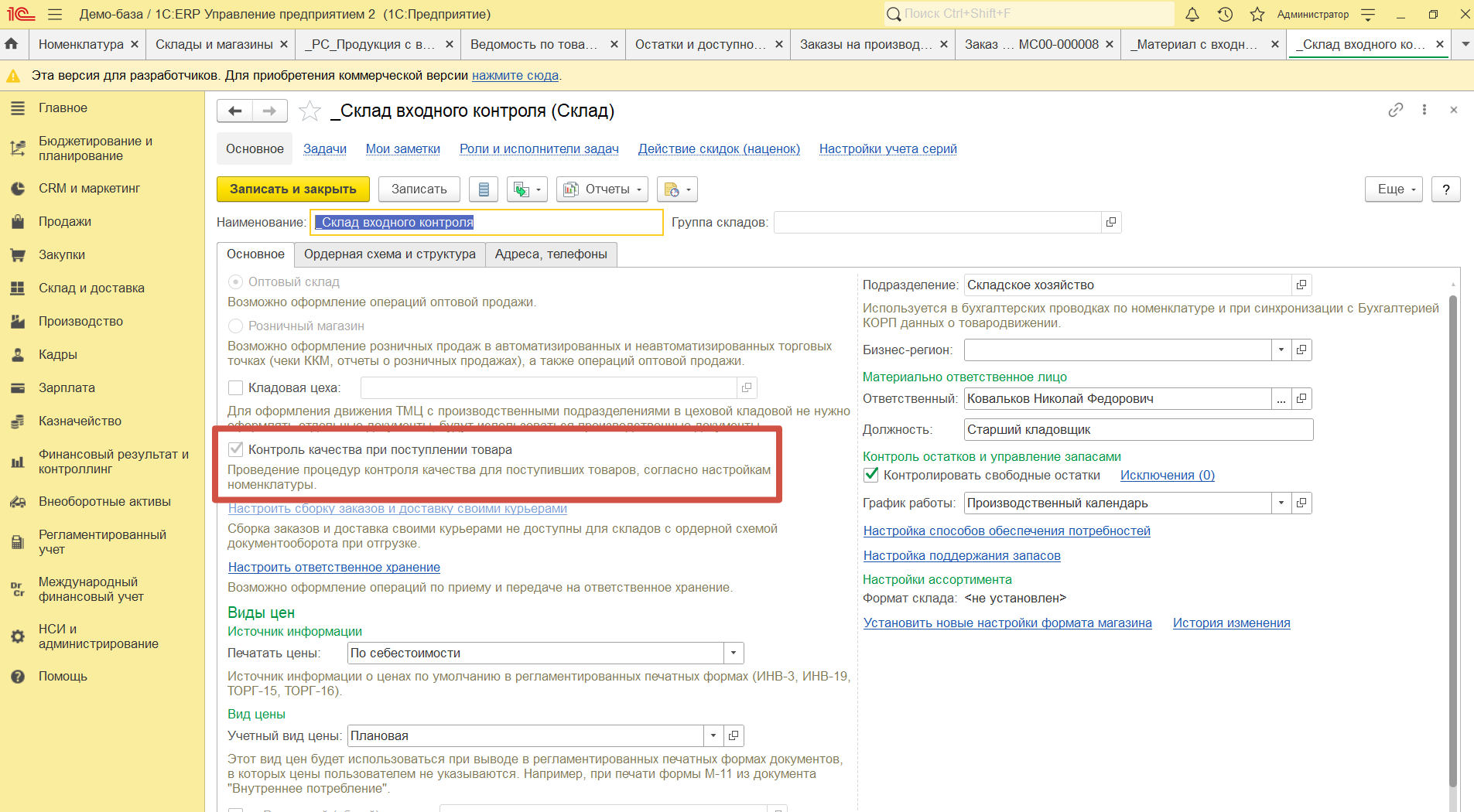Switch to Ордерная схема и структура tab
The height and width of the screenshot is (812, 1474).
click(390, 254)
